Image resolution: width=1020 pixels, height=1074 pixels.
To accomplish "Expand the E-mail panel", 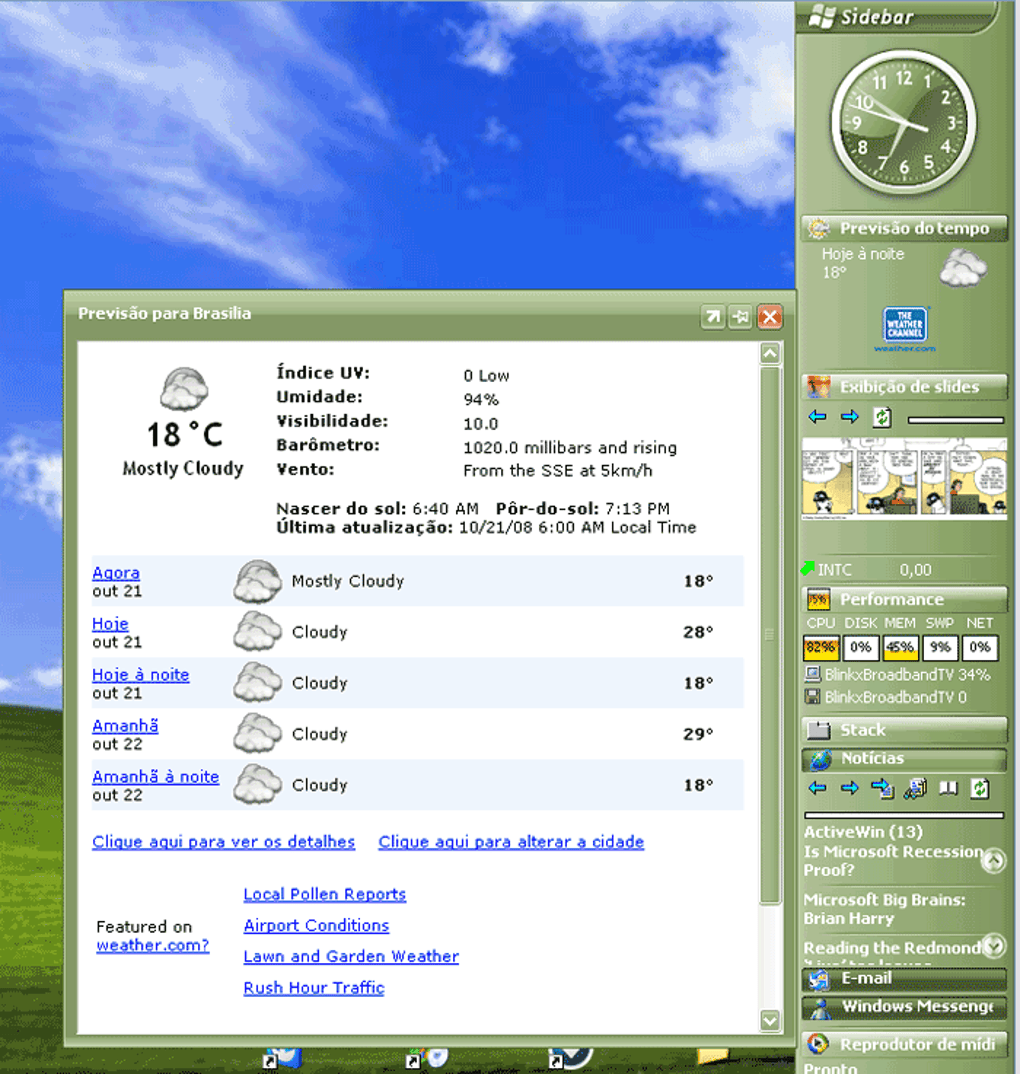I will (904, 979).
